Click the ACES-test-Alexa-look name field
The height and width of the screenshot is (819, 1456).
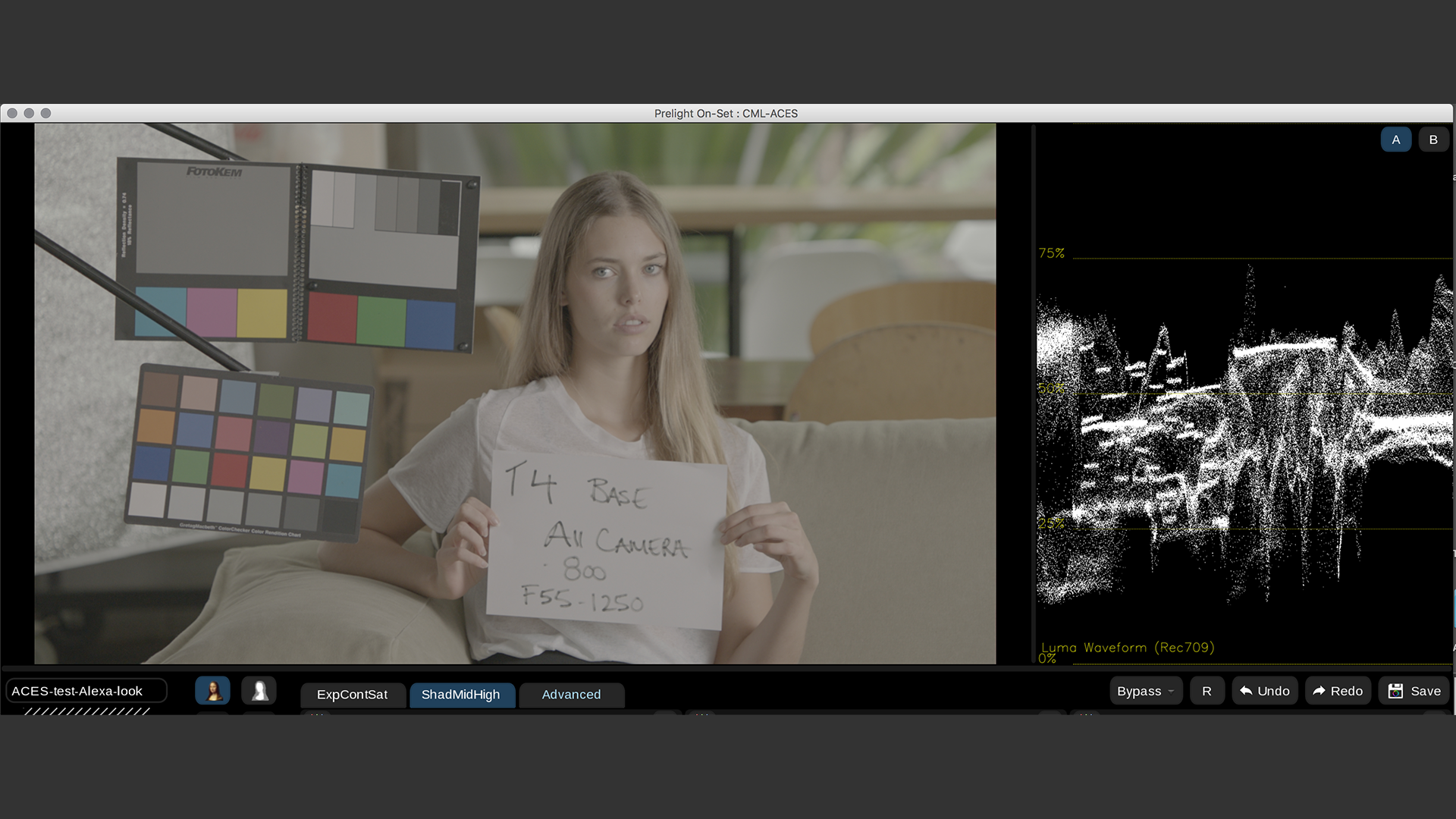click(x=86, y=691)
